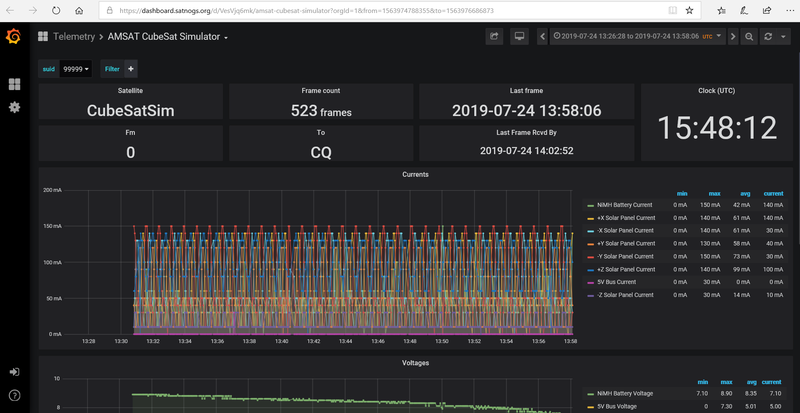Open the Last Frame Rcvd By panel menu
Viewport: 800px width, 413px height.
(x=527, y=132)
